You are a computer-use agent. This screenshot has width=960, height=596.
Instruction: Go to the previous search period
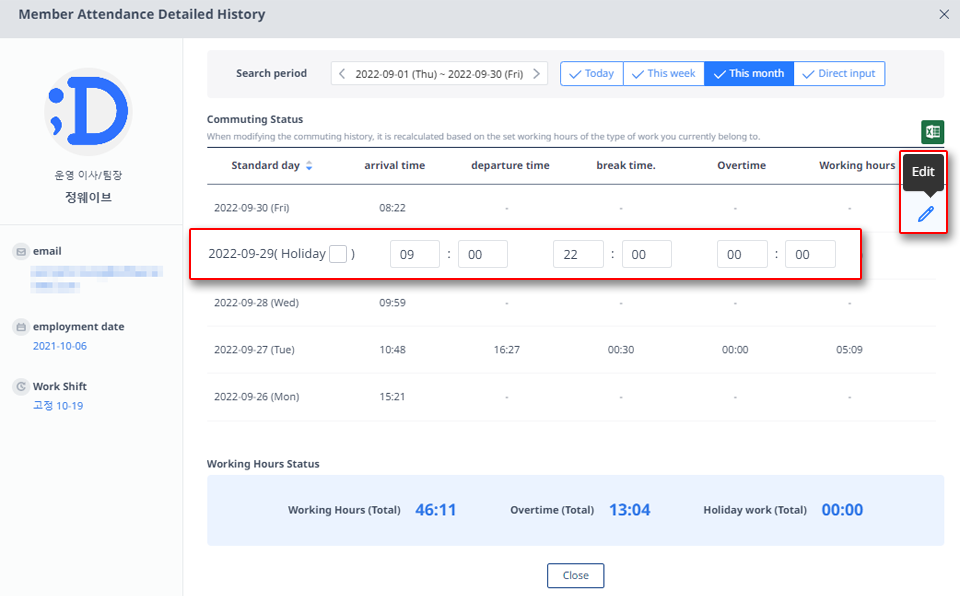pos(342,74)
